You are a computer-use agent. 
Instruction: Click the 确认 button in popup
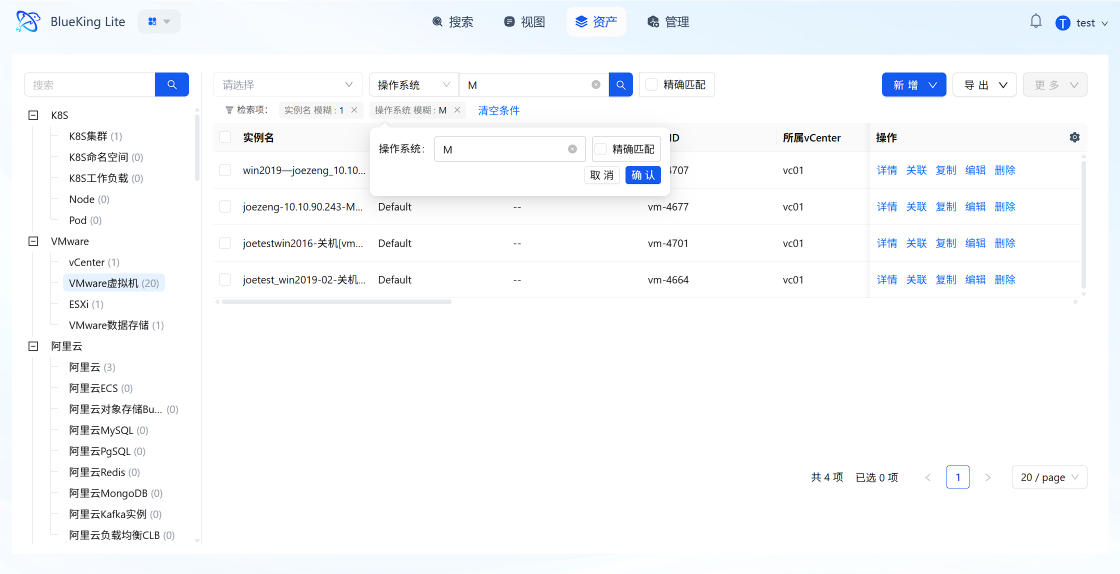tap(643, 175)
